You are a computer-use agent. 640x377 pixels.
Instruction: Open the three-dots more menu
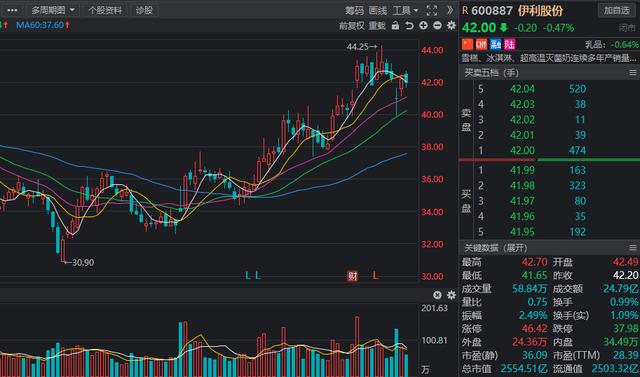(x=12, y=10)
